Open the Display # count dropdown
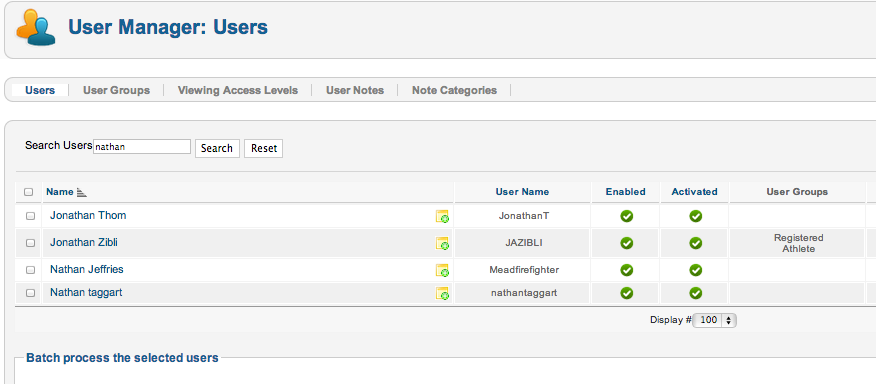The image size is (876, 384). coord(715,320)
